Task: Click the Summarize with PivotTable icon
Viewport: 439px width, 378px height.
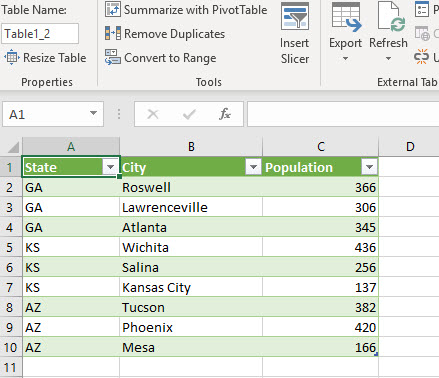Action: (x=112, y=9)
